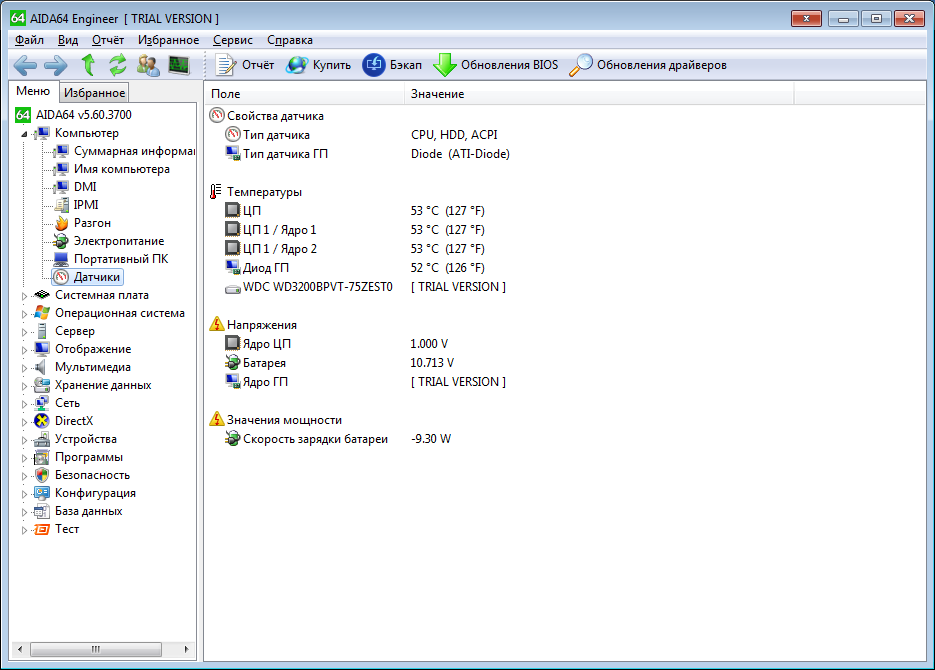The width and height of the screenshot is (935, 670).
Task: Click the Хранение данных drives icon
Action: 42,384
